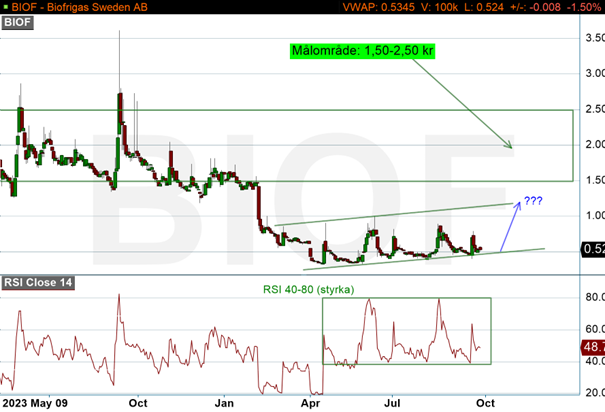Click the green arrowhead pointing to target zone
The image size is (605, 412).
point(510,146)
